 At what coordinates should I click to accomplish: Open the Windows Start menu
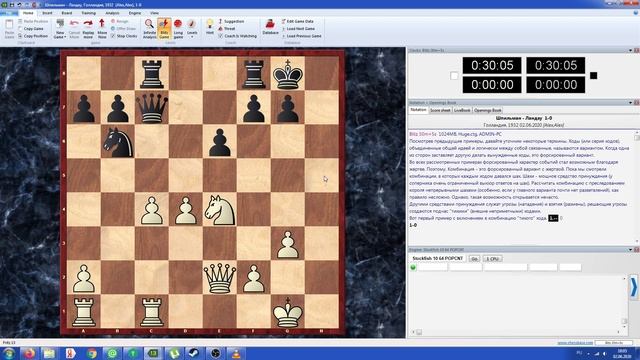9,353
